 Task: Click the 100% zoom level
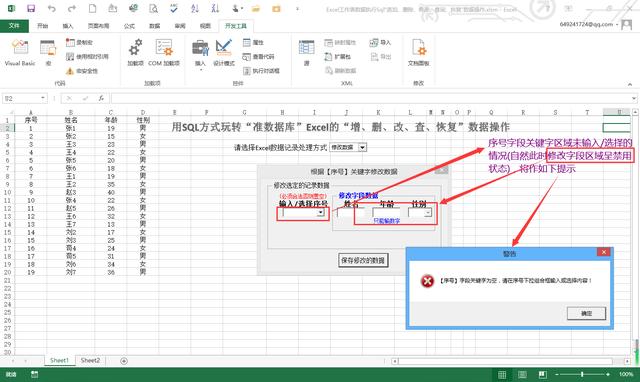click(626, 374)
